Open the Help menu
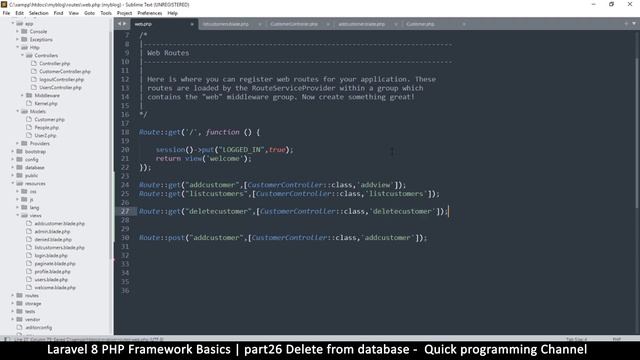The image size is (640, 360). coord(172,13)
